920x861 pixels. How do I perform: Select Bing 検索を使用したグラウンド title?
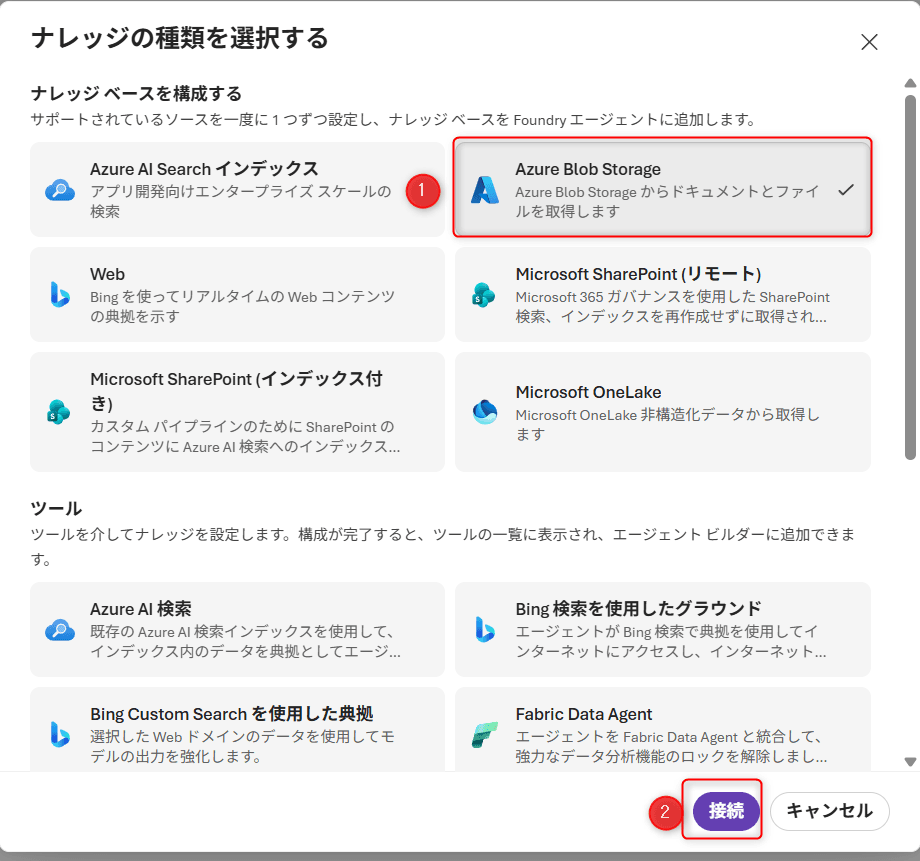[638, 609]
